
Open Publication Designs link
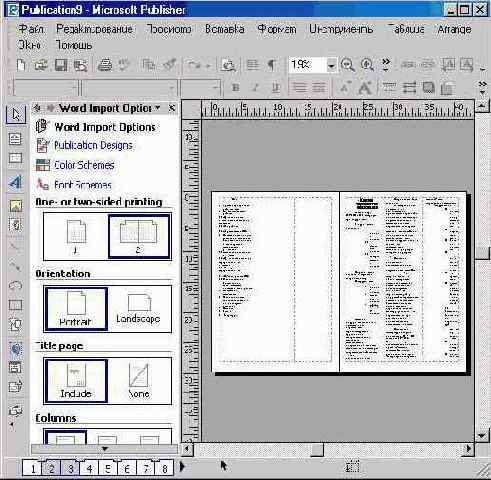point(93,145)
